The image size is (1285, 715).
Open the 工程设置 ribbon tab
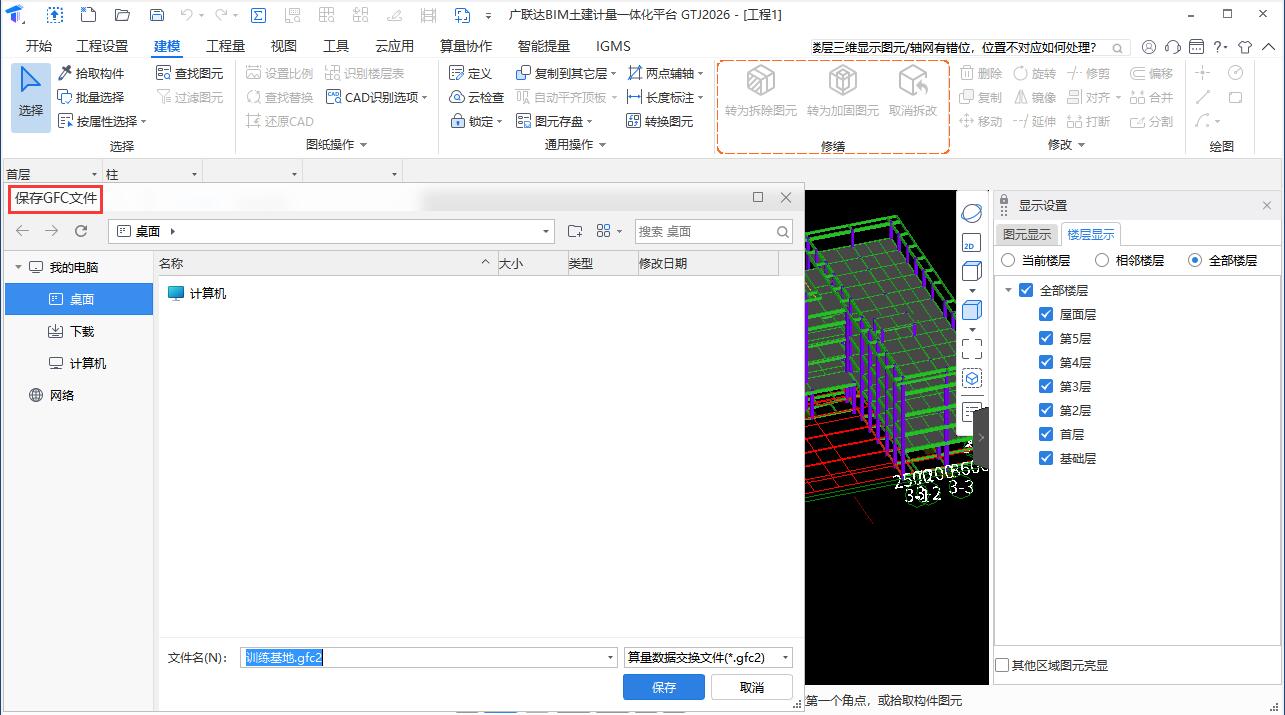pos(103,46)
